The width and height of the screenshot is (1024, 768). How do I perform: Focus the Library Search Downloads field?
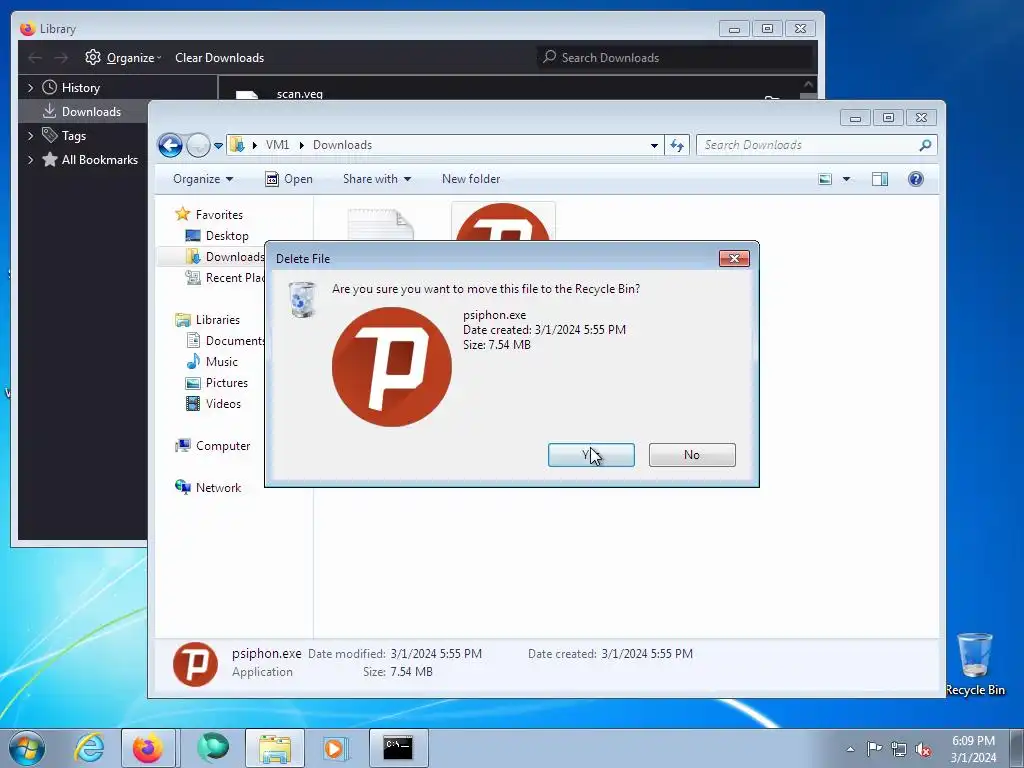(x=676, y=57)
